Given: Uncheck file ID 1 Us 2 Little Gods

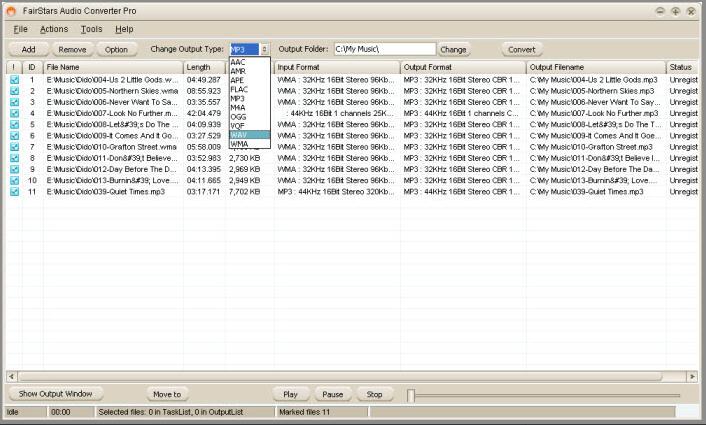Looking at the screenshot, I should click(x=14, y=80).
